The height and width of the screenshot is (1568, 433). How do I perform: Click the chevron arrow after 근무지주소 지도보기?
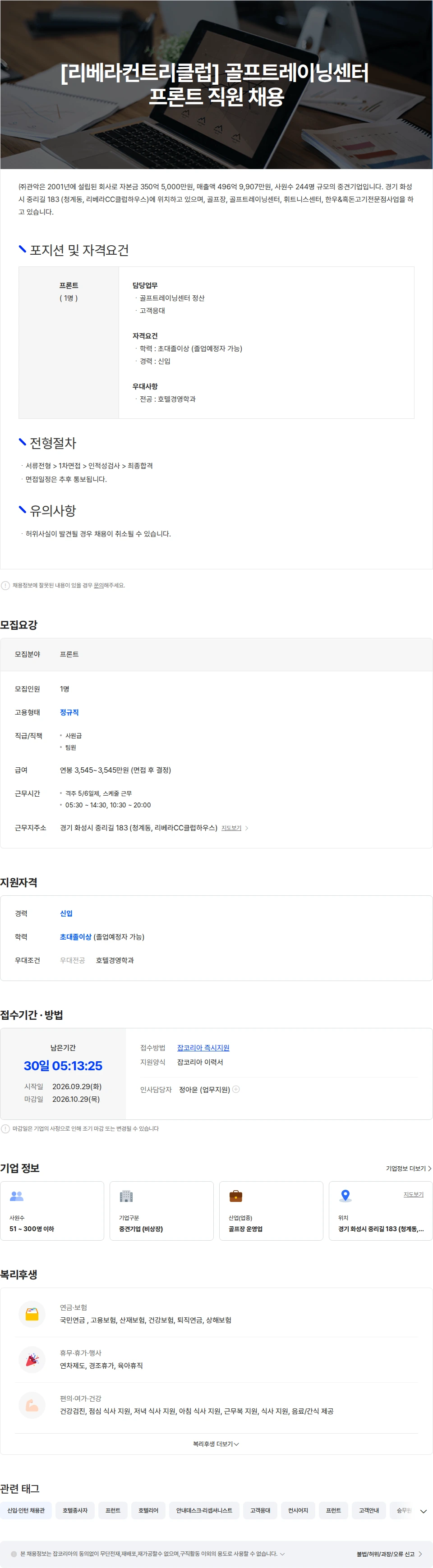point(247,828)
